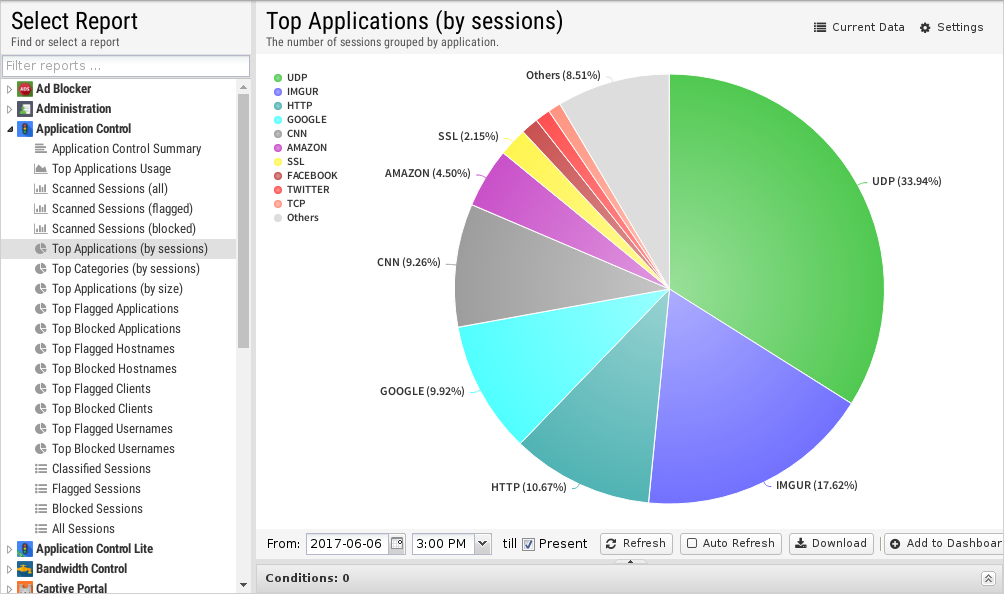Click the Filter reports input field
The height and width of the screenshot is (594, 1004).
point(126,66)
